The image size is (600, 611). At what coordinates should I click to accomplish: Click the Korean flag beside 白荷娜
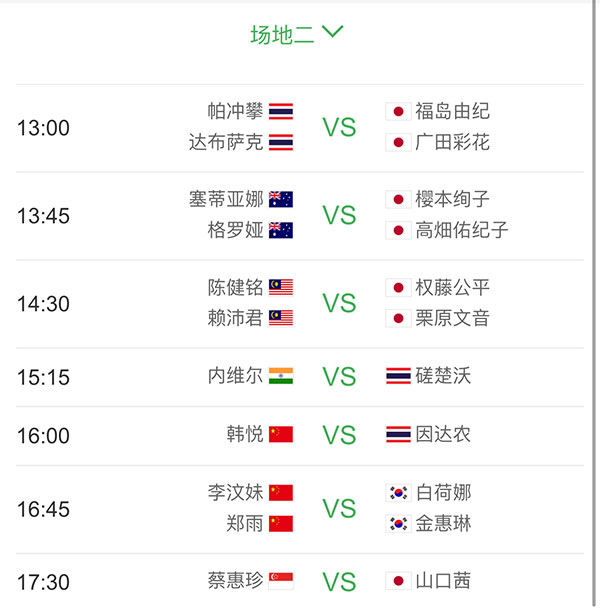tap(398, 492)
